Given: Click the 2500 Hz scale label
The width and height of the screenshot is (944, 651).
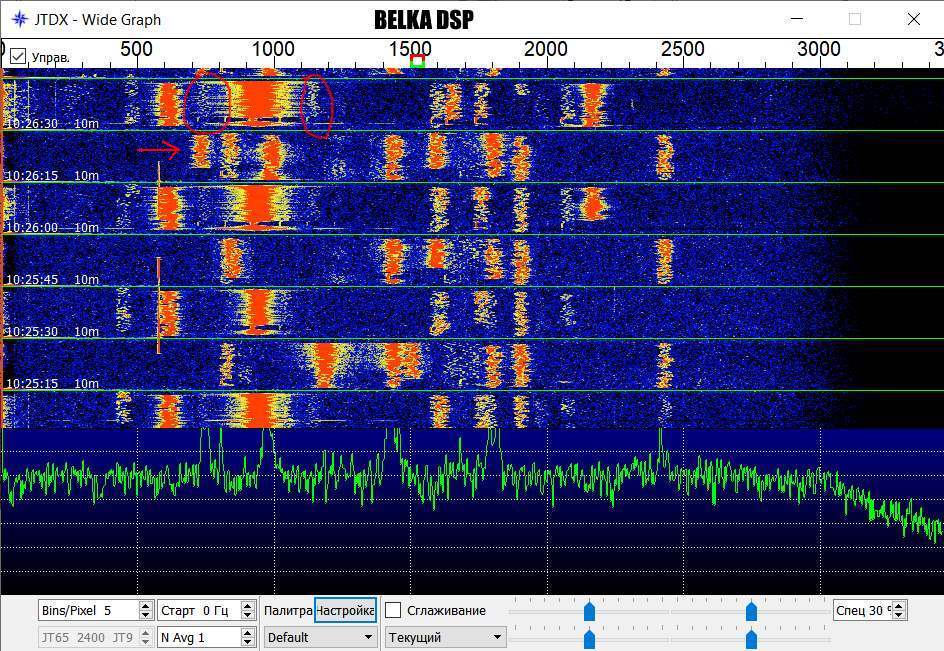Looking at the screenshot, I should pyautogui.click(x=682, y=49).
